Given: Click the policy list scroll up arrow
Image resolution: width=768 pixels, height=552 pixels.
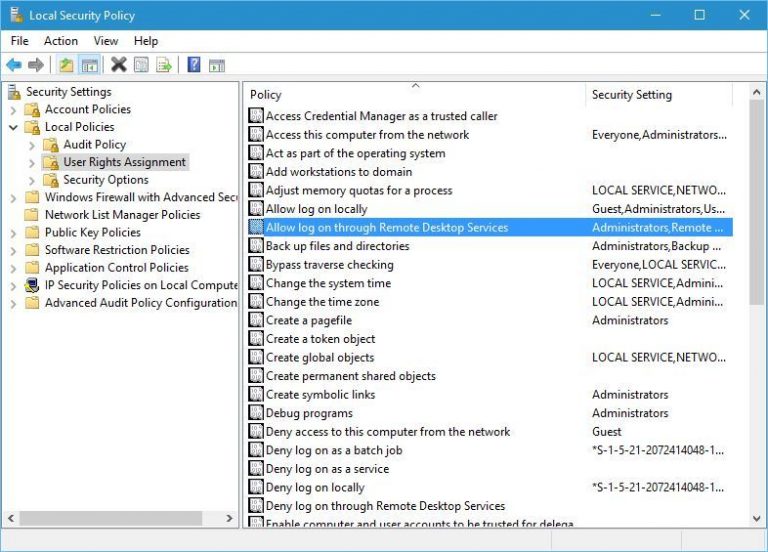Looking at the screenshot, I should (756, 92).
